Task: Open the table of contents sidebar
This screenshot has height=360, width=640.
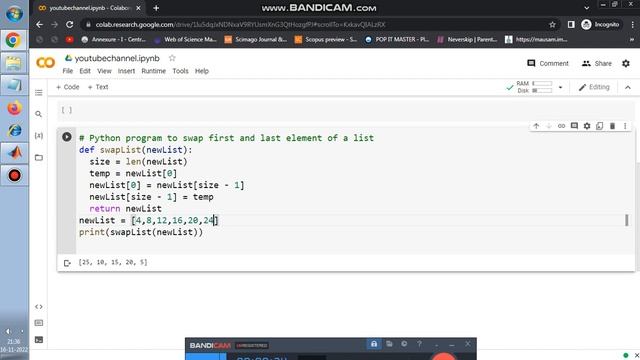Action: point(39,93)
